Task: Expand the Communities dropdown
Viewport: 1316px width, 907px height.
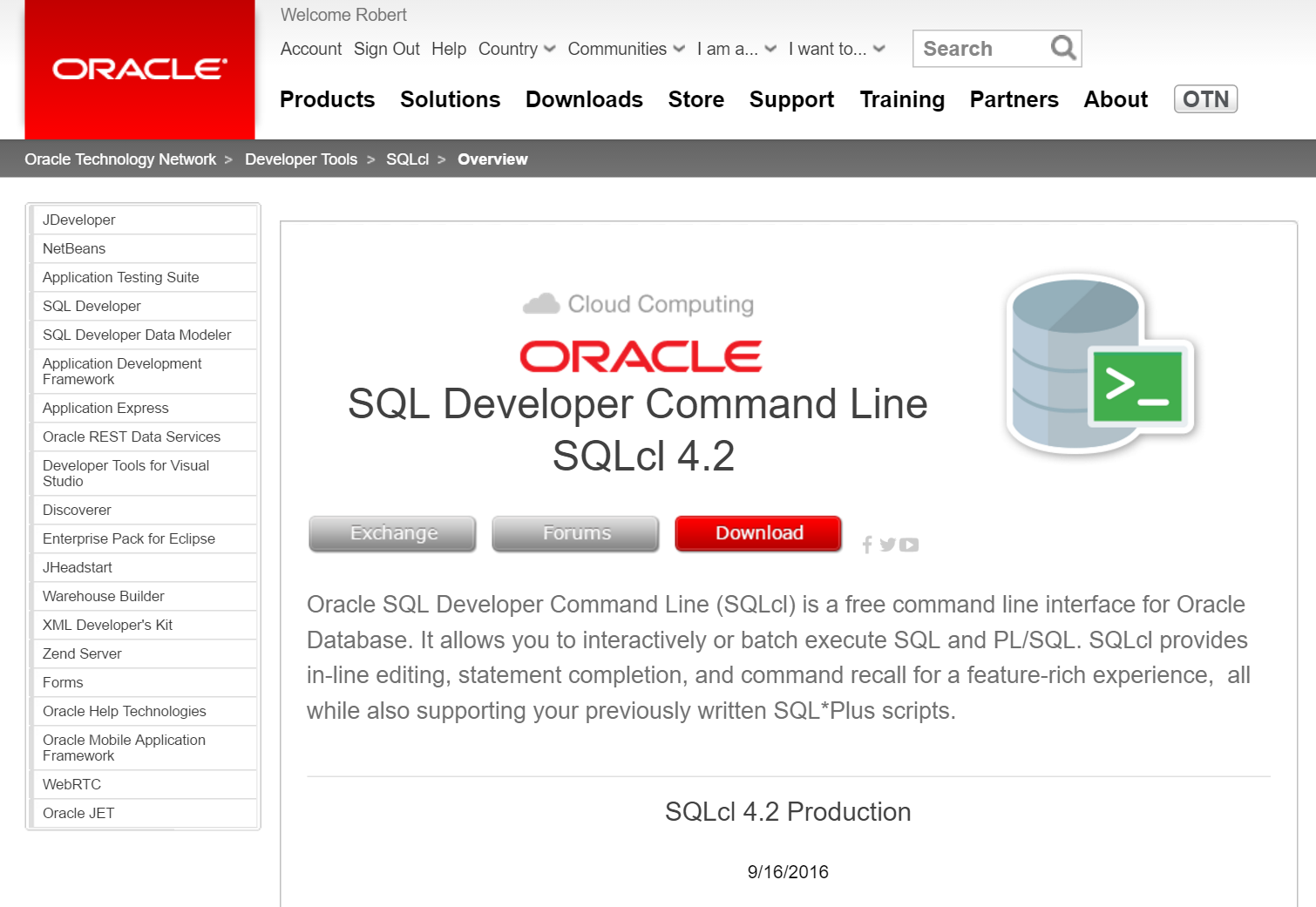Action: pyautogui.click(x=625, y=49)
